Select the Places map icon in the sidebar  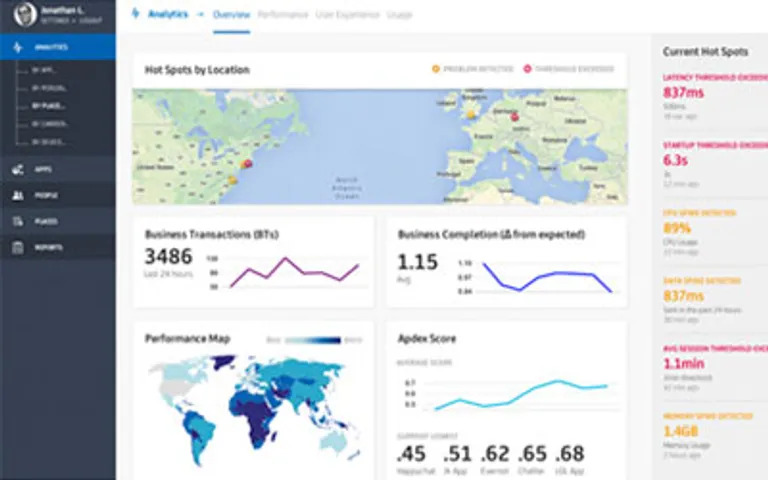[18, 221]
